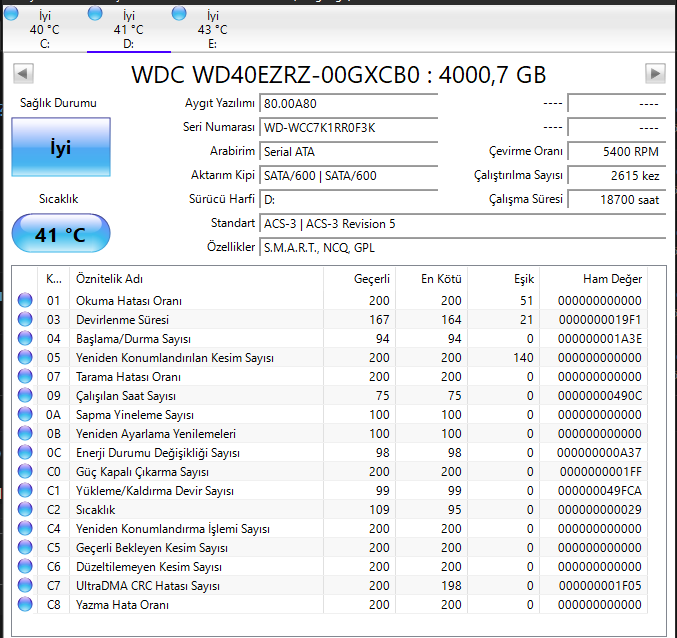This screenshot has height=638, width=677.
Task: Select drive D: status tab
Action: [x=129, y=29]
